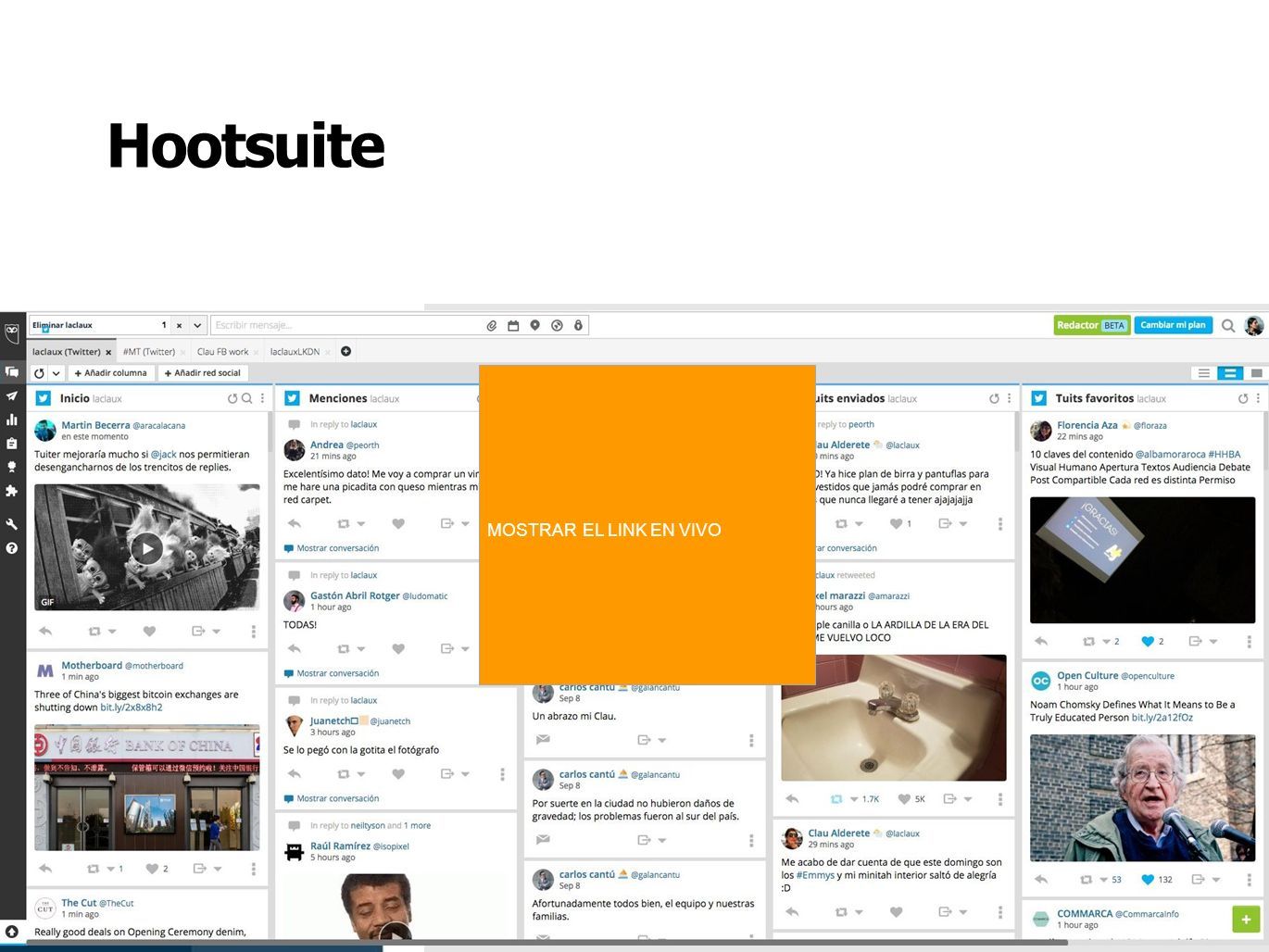Image resolution: width=1269 pixels, height=952 pixels.
Task: Search within the Inicio column
Action: tap(246, 398)
